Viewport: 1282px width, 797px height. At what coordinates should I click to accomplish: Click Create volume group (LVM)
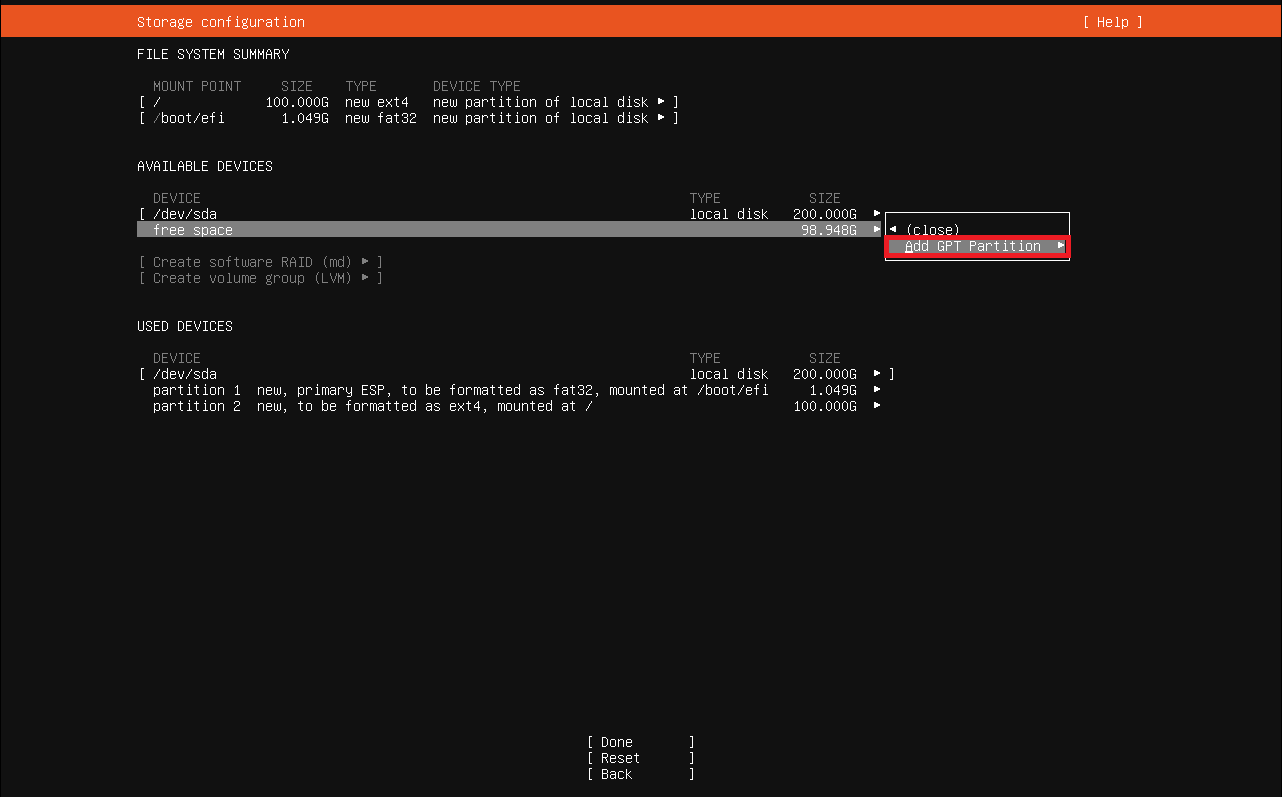click(x=260, y=278)
